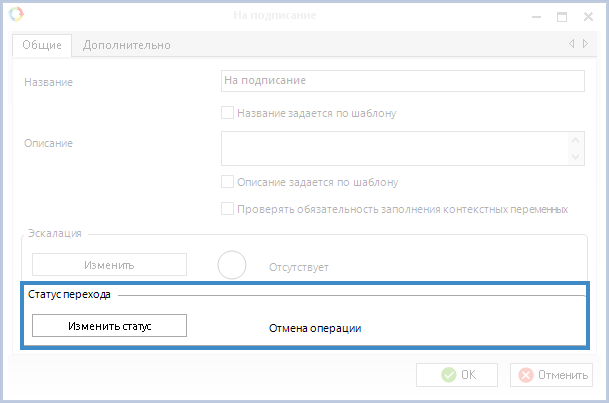Focus the Название input field

[x=402, y=81]
